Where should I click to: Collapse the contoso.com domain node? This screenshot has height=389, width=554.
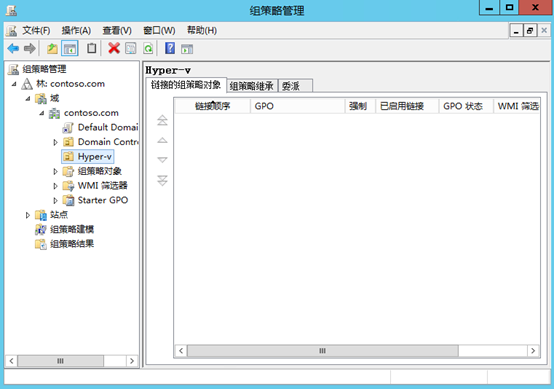[x=42, y=113]
